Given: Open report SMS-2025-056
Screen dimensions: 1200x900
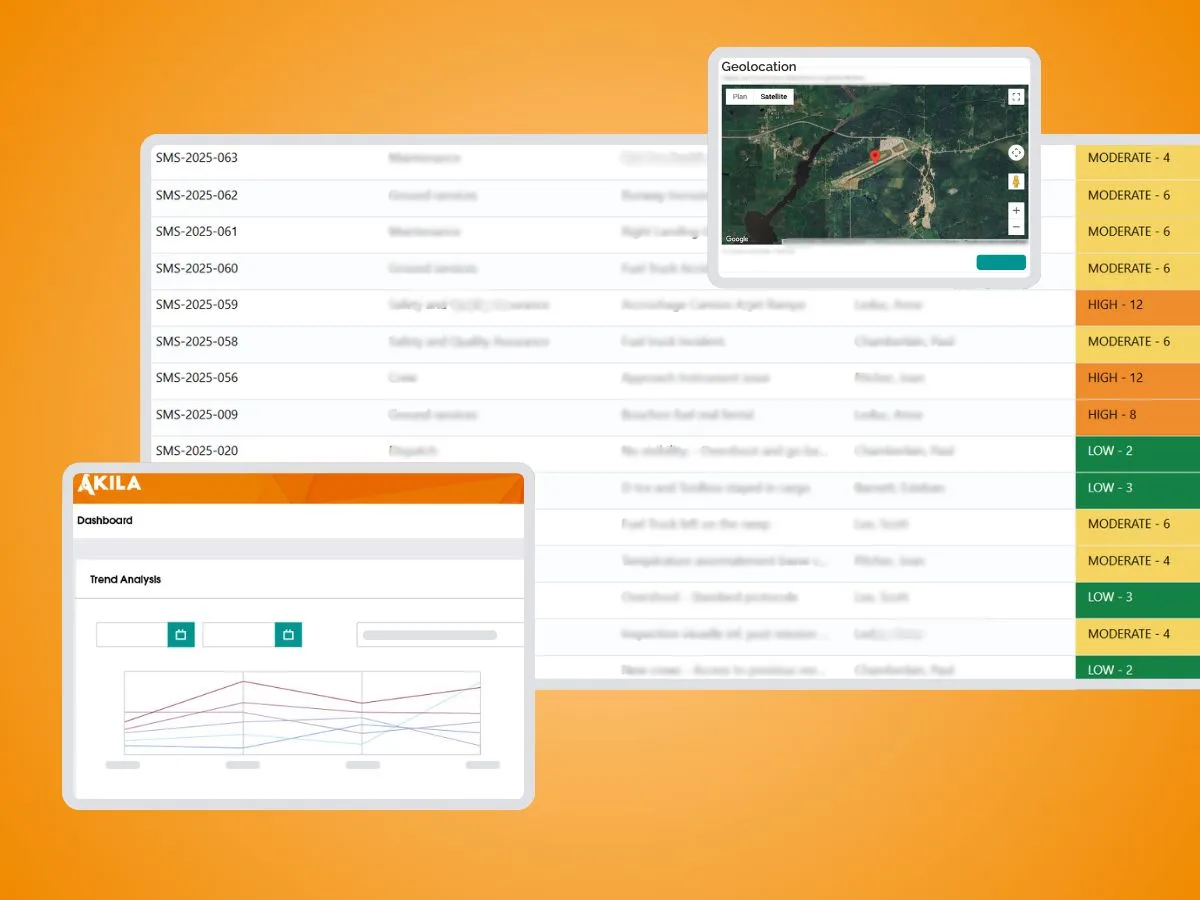Looking at the screenshot, I should coord(197,378).
